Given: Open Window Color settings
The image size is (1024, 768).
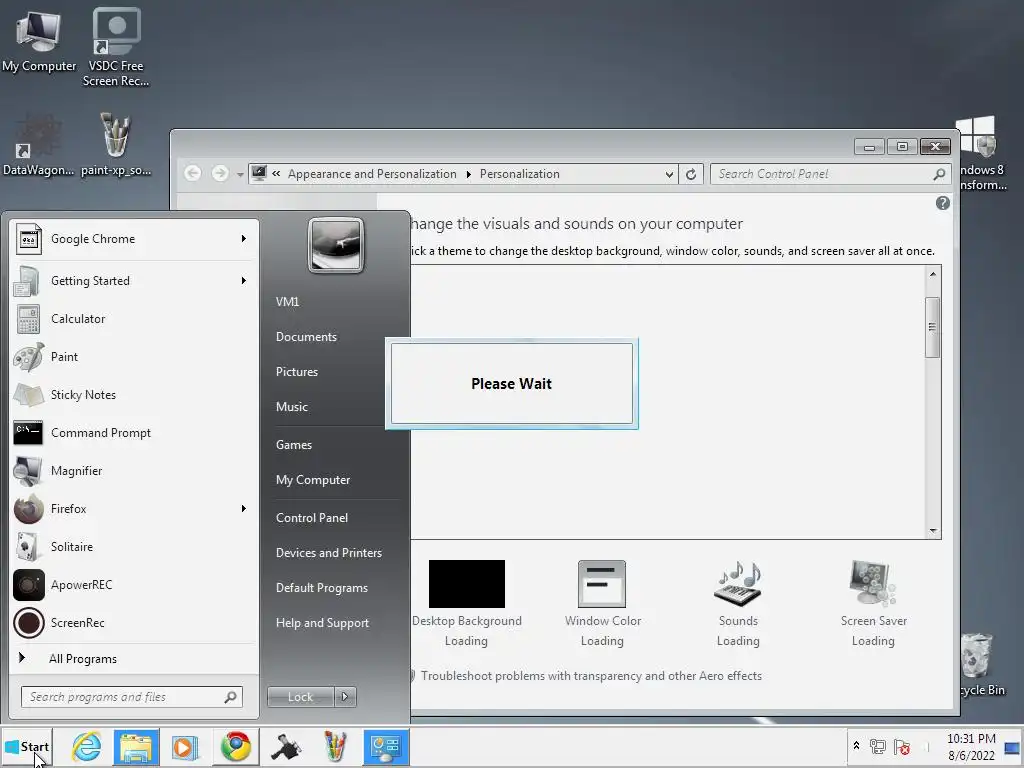Looking at the screenshot, I should (602, 603).
